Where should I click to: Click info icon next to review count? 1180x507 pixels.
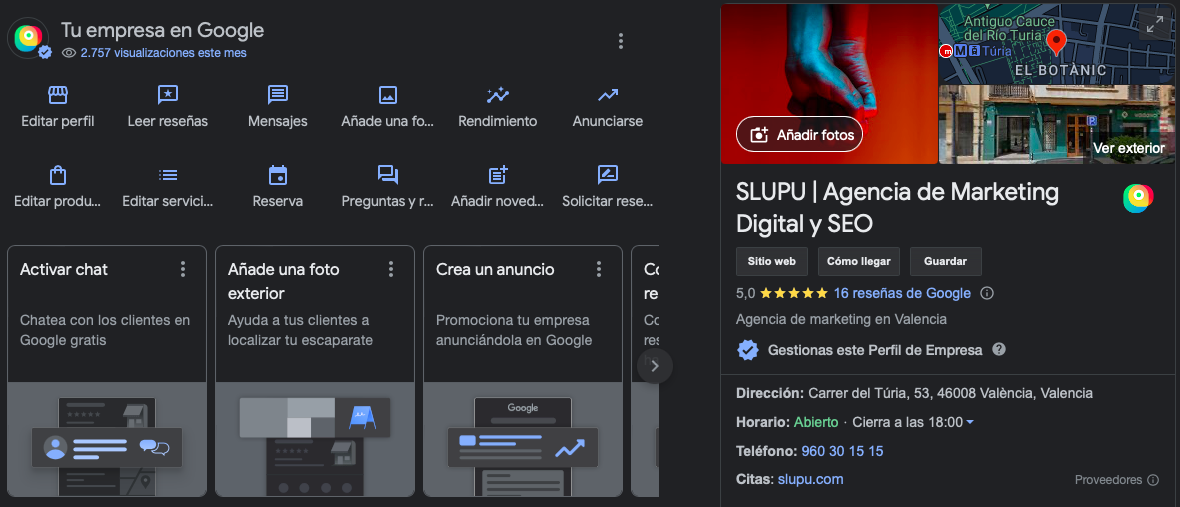[987, 293]
